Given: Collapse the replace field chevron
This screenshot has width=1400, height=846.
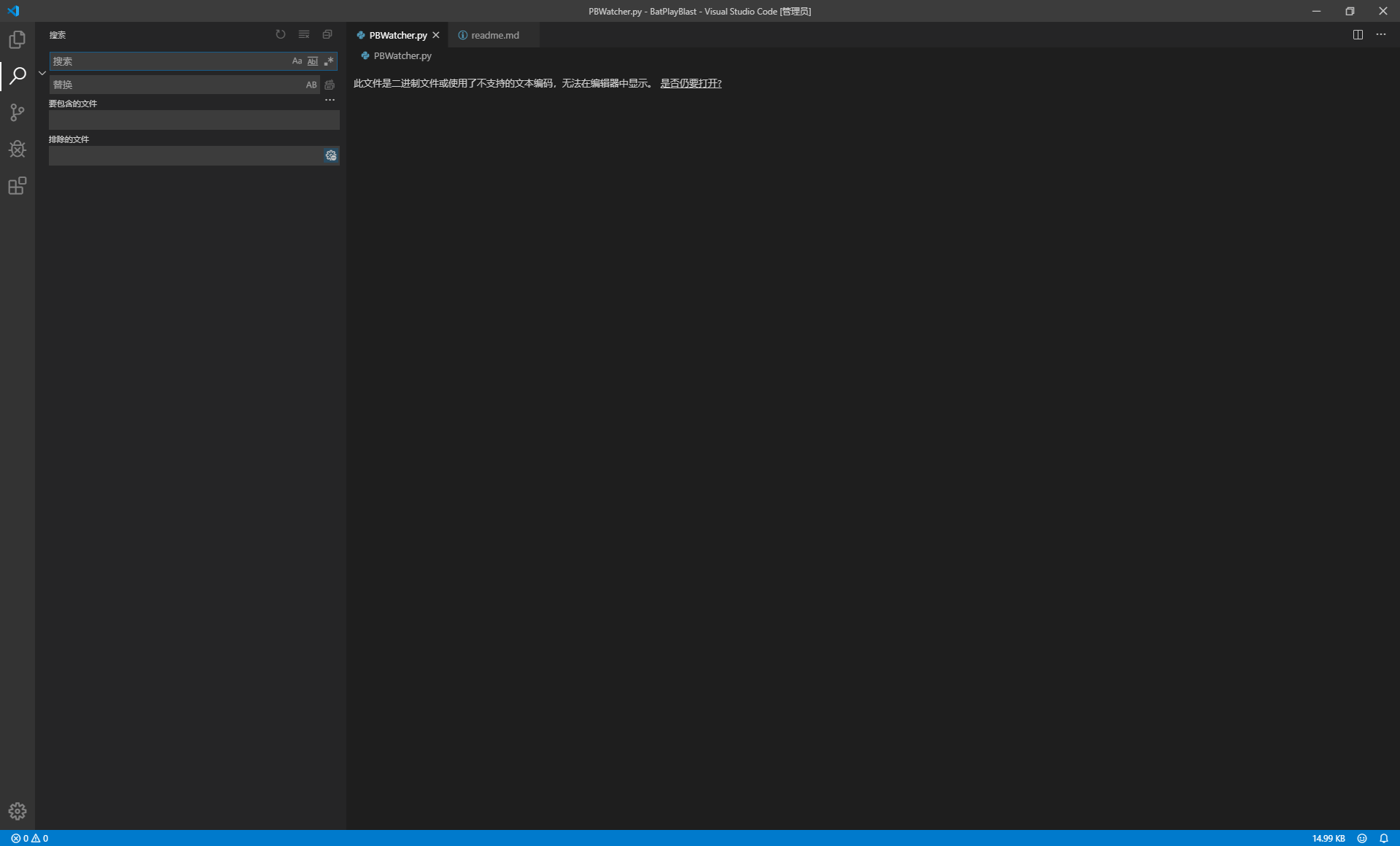Looking at the screenshot, I should pos(42,73).
